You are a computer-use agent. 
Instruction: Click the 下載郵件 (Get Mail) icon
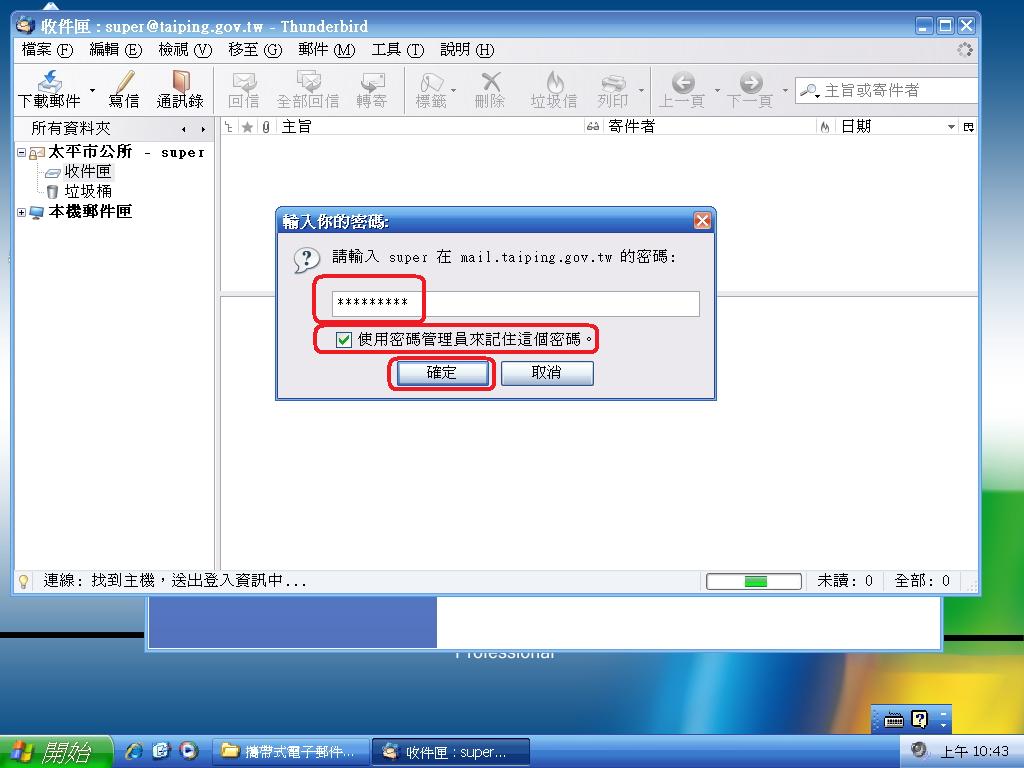coord(49,82)
